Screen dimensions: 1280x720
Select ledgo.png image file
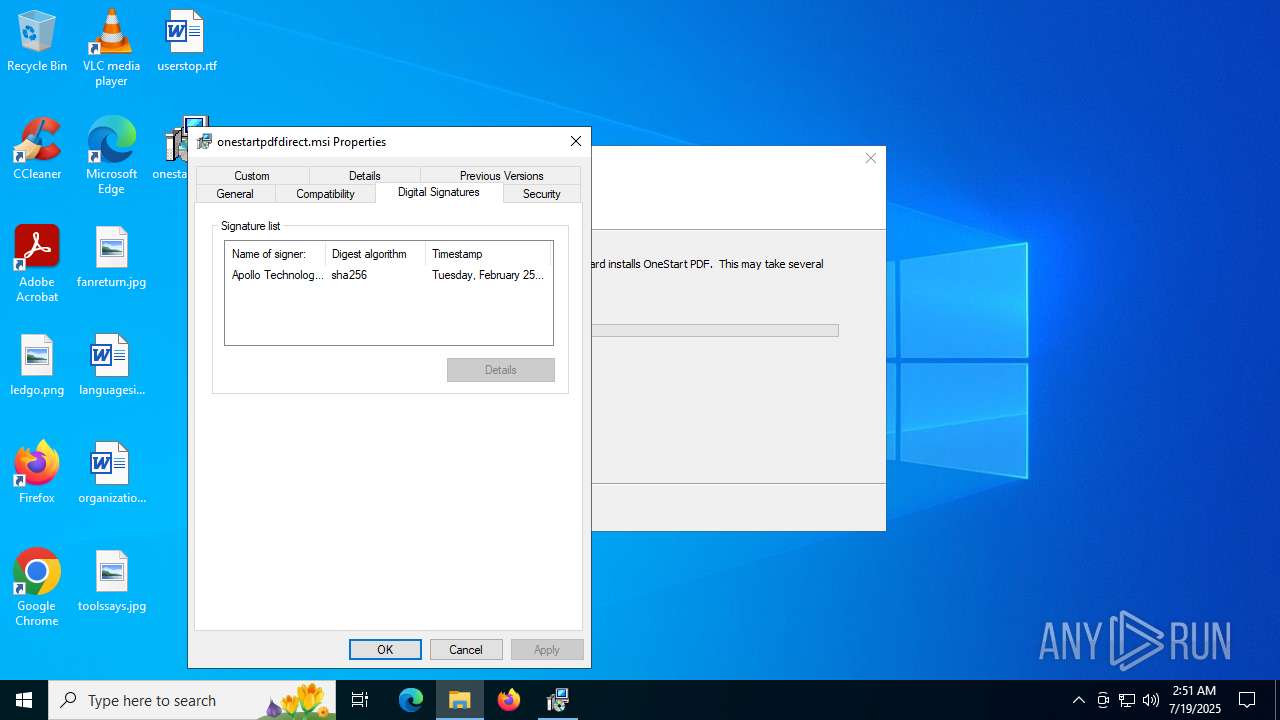click(37, 366)
